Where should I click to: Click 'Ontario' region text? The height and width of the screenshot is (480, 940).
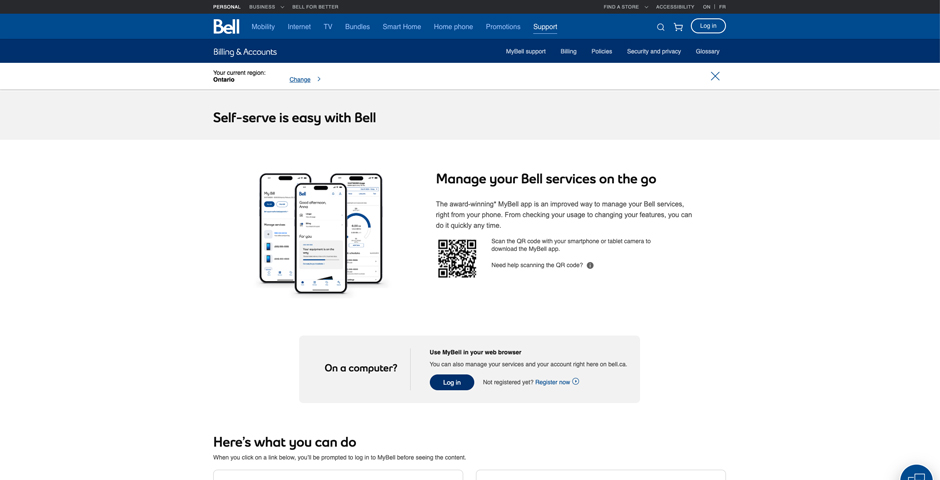224,79
